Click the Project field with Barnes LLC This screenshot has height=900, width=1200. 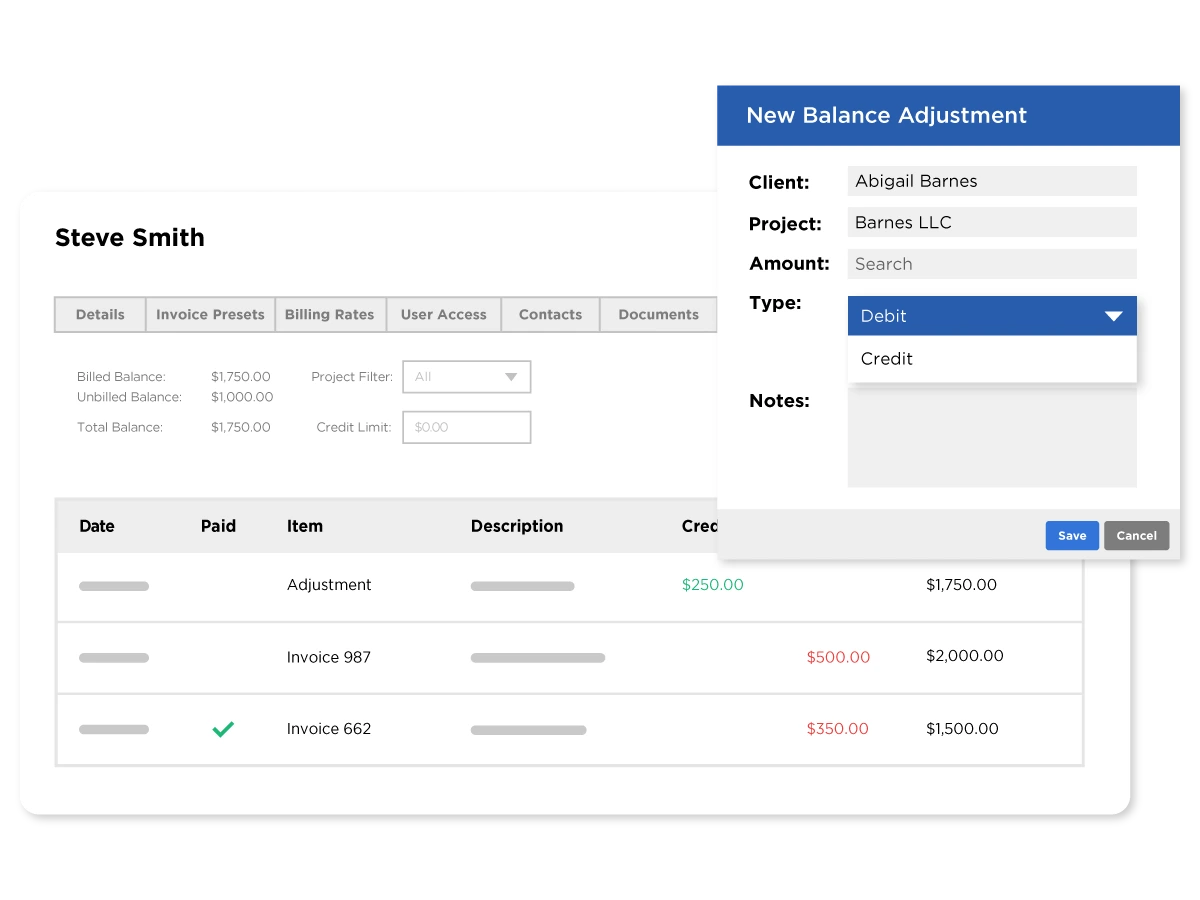coord(992,222)
